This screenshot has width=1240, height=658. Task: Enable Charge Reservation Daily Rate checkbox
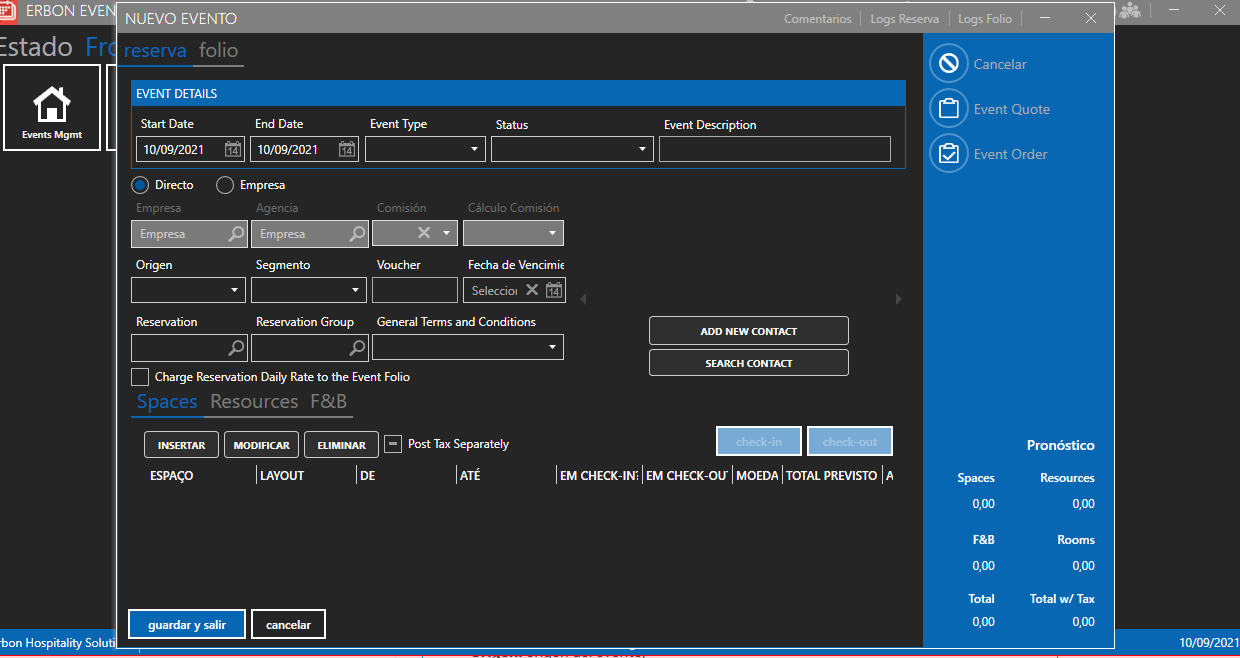(x=140, y=377)
